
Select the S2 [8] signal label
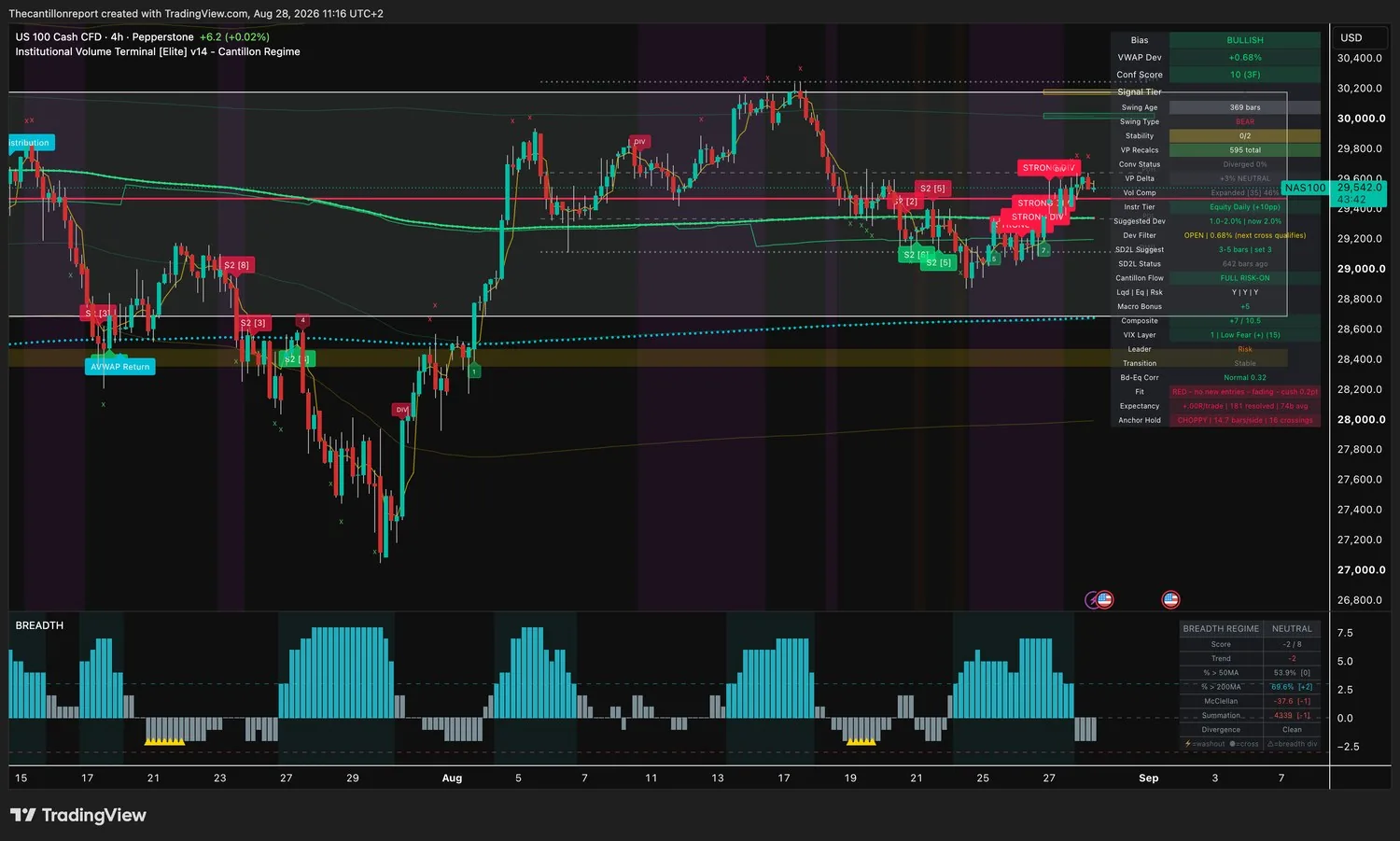(236, 265)
